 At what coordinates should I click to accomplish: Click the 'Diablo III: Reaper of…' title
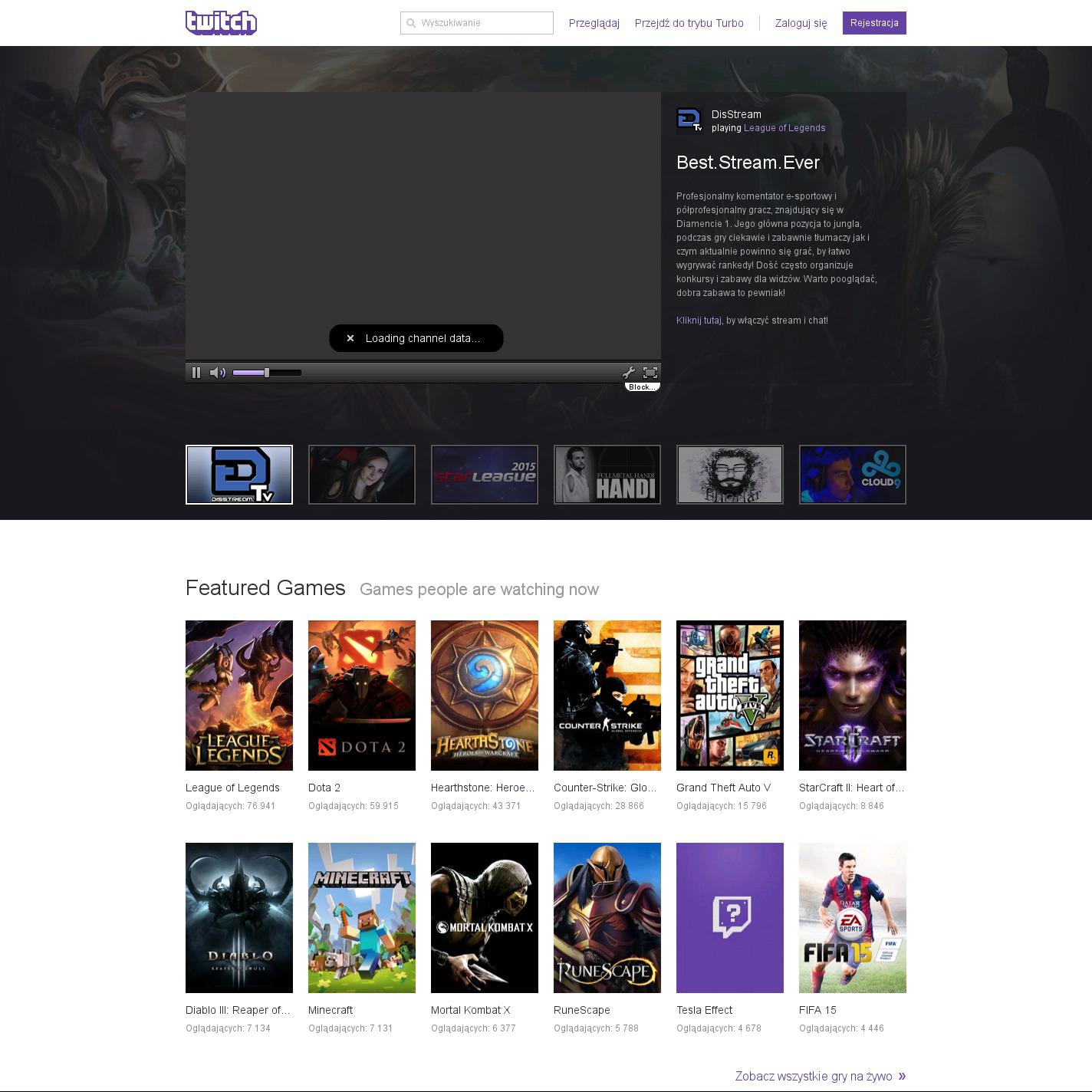tap(238, 1010)
